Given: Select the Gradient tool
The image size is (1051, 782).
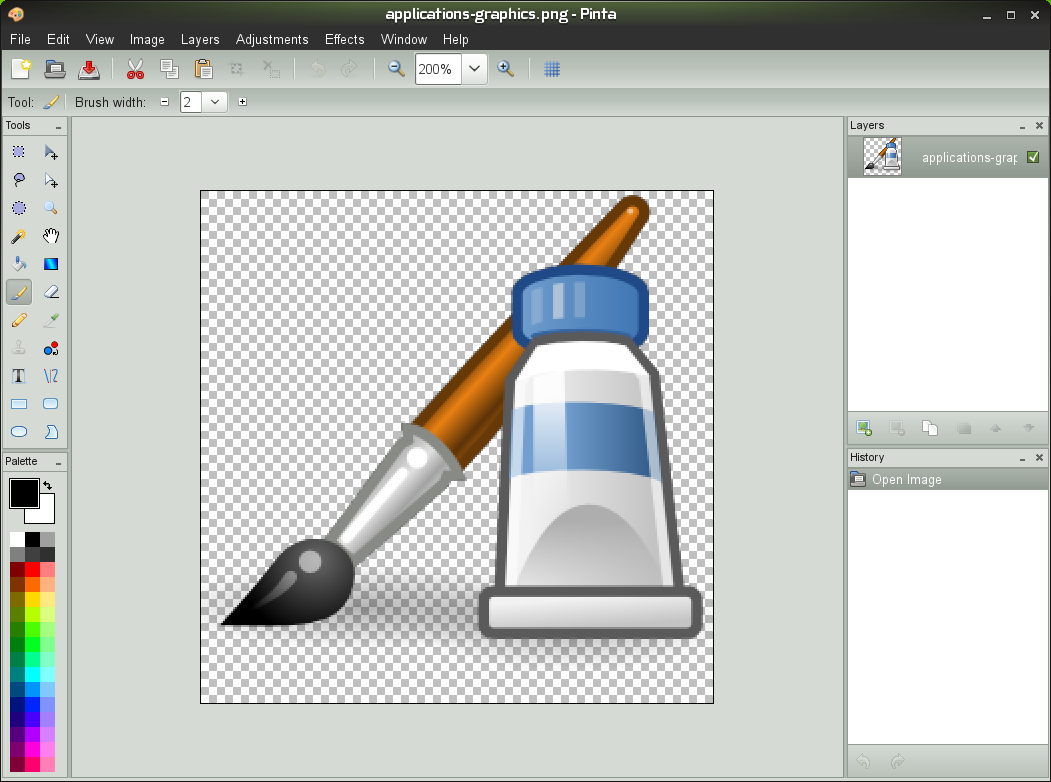Looking at the screenshot, I should point(51,264).
